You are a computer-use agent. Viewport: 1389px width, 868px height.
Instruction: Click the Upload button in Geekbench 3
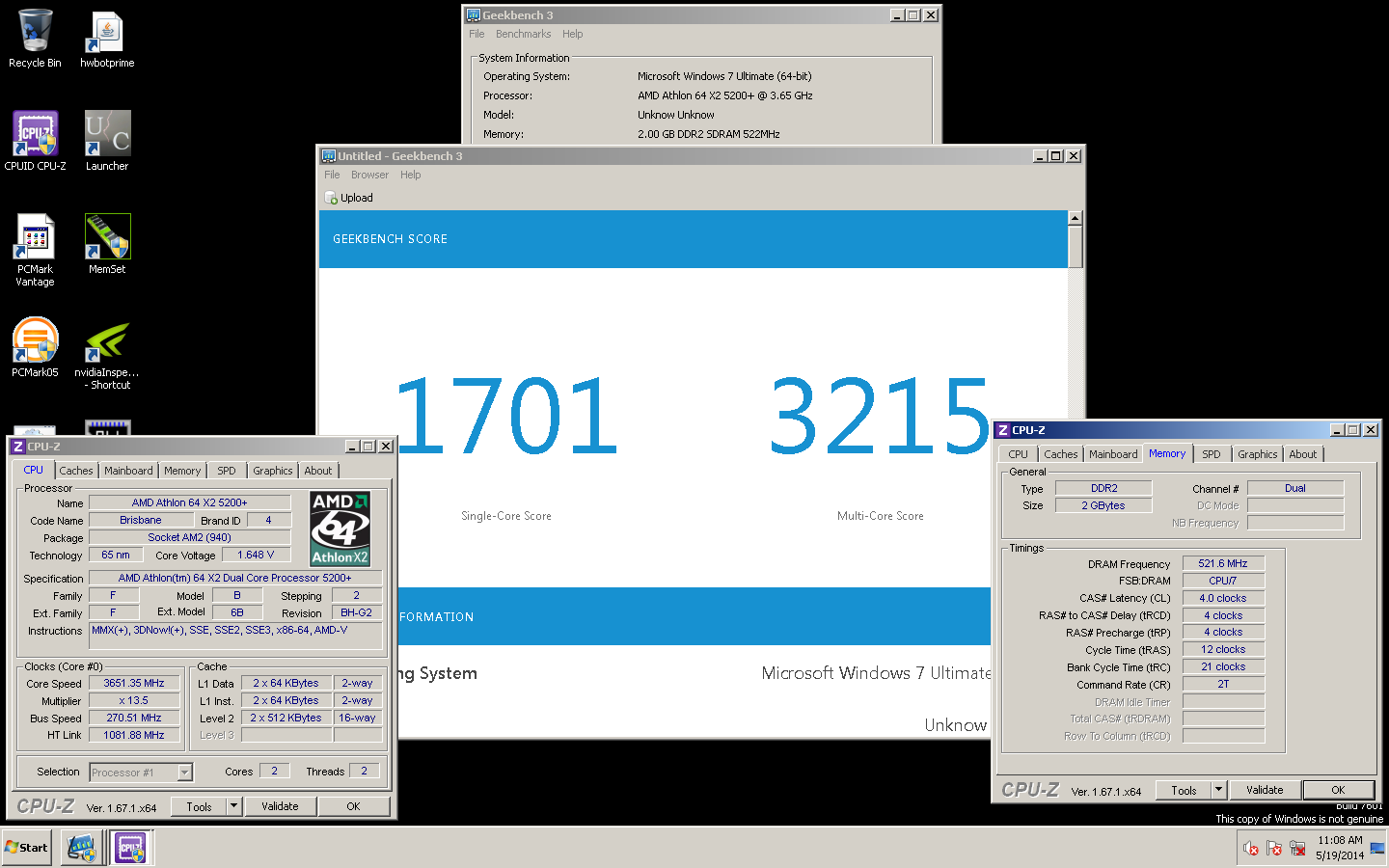coord(349,198)
